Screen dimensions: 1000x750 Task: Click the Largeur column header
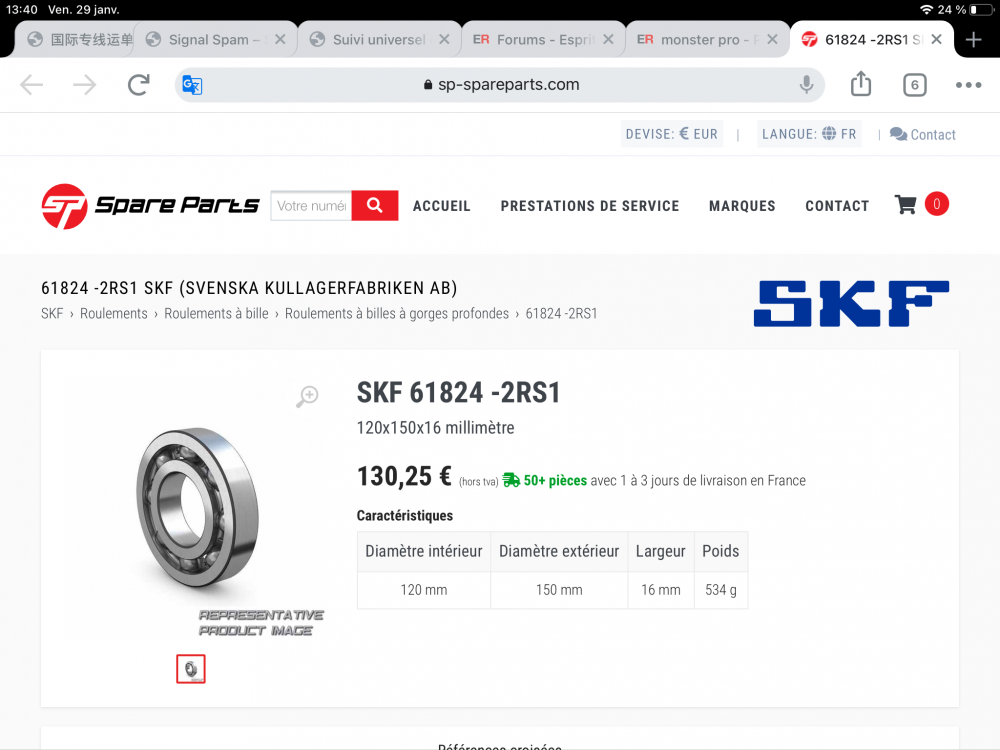coord(661,551)
